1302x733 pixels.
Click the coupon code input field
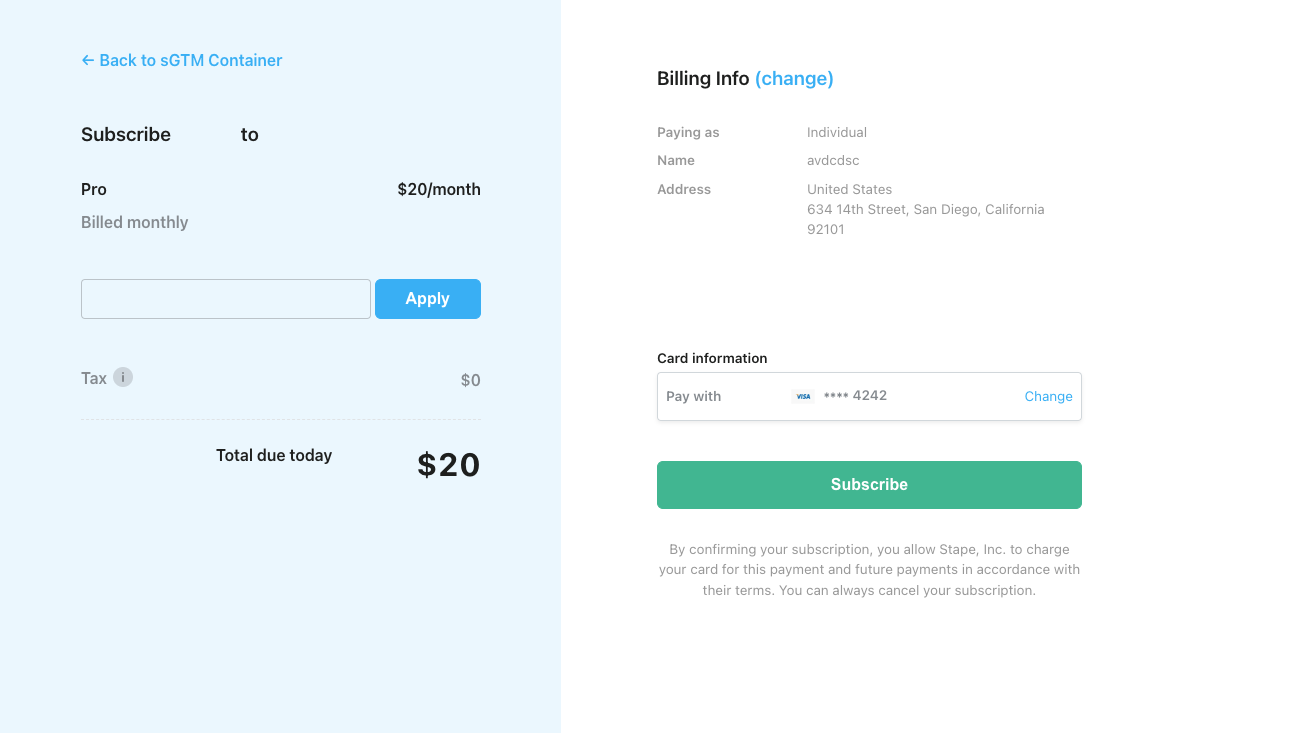(x=226, y=299)
